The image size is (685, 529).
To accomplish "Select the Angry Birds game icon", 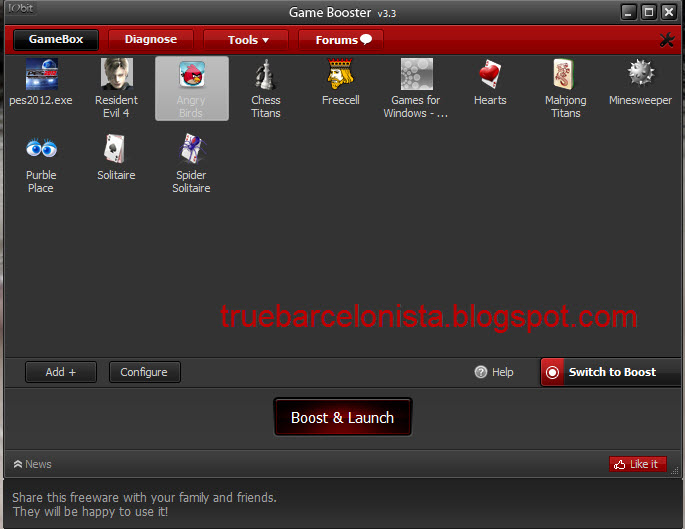I will tap(192, 74).
